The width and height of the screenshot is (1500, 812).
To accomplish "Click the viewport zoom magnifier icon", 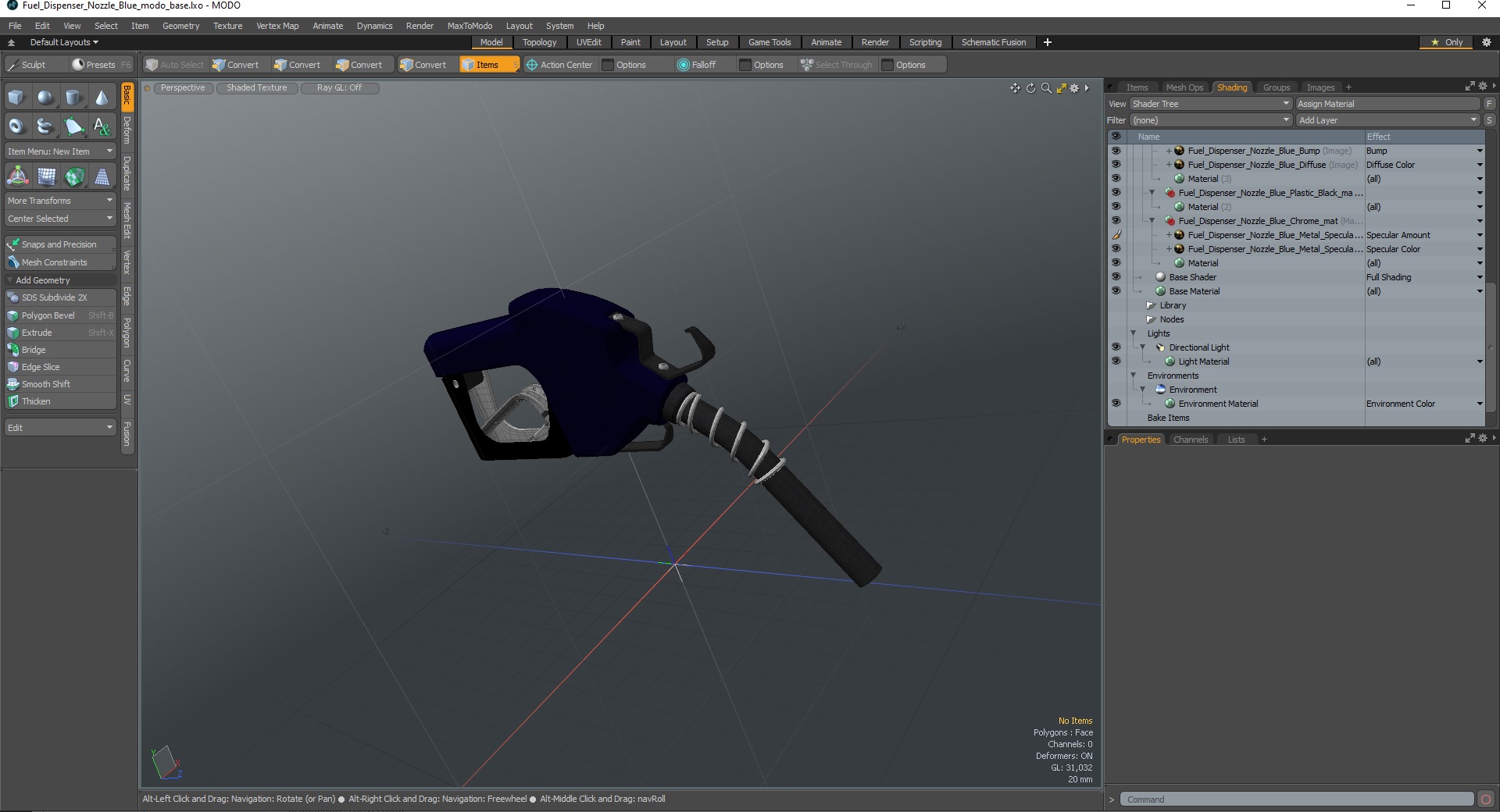I will coord(1046,88).
